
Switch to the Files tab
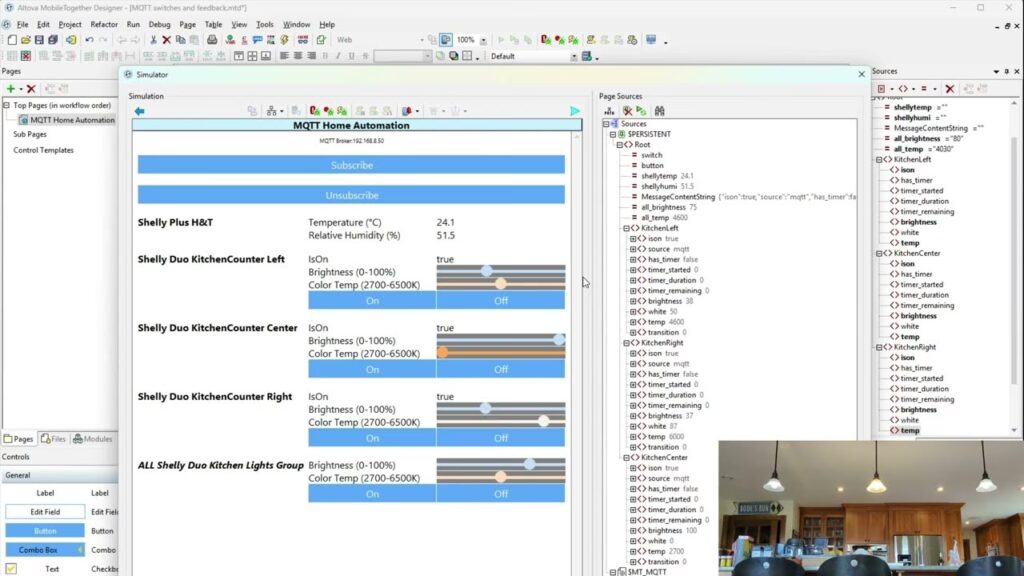53,439
